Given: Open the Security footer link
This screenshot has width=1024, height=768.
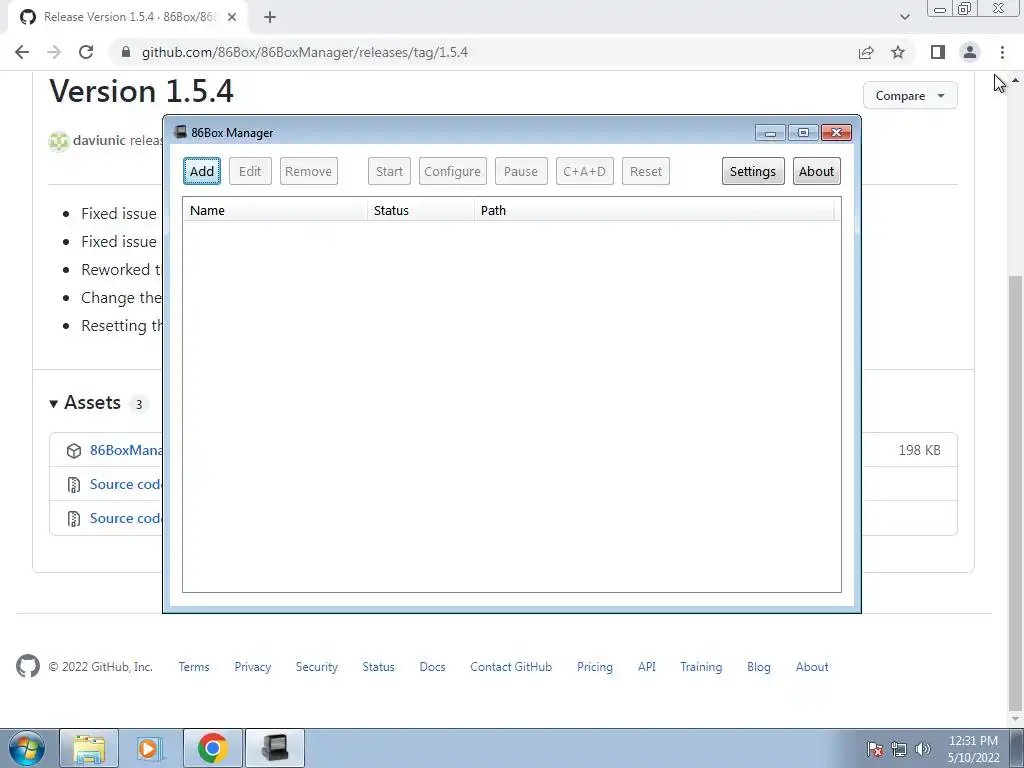Looking at the screenshot, I should tap(317, 667).
